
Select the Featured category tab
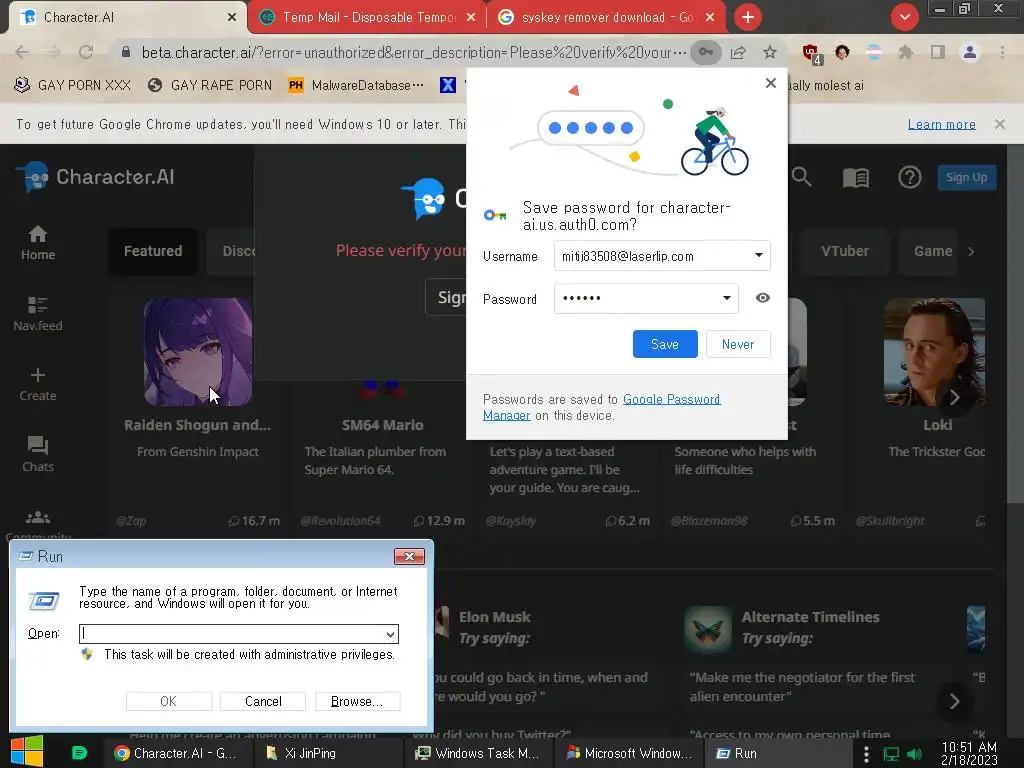pos(153,251)
